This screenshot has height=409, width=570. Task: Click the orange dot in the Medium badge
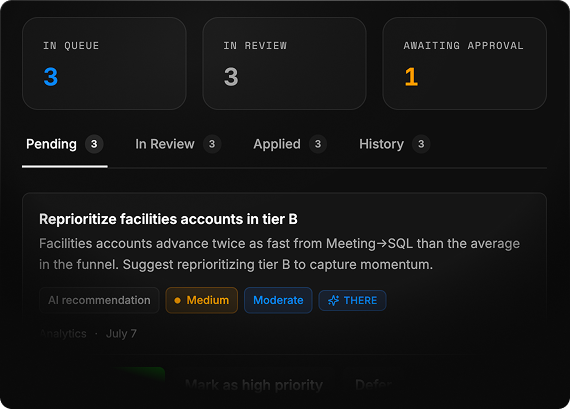177,300
